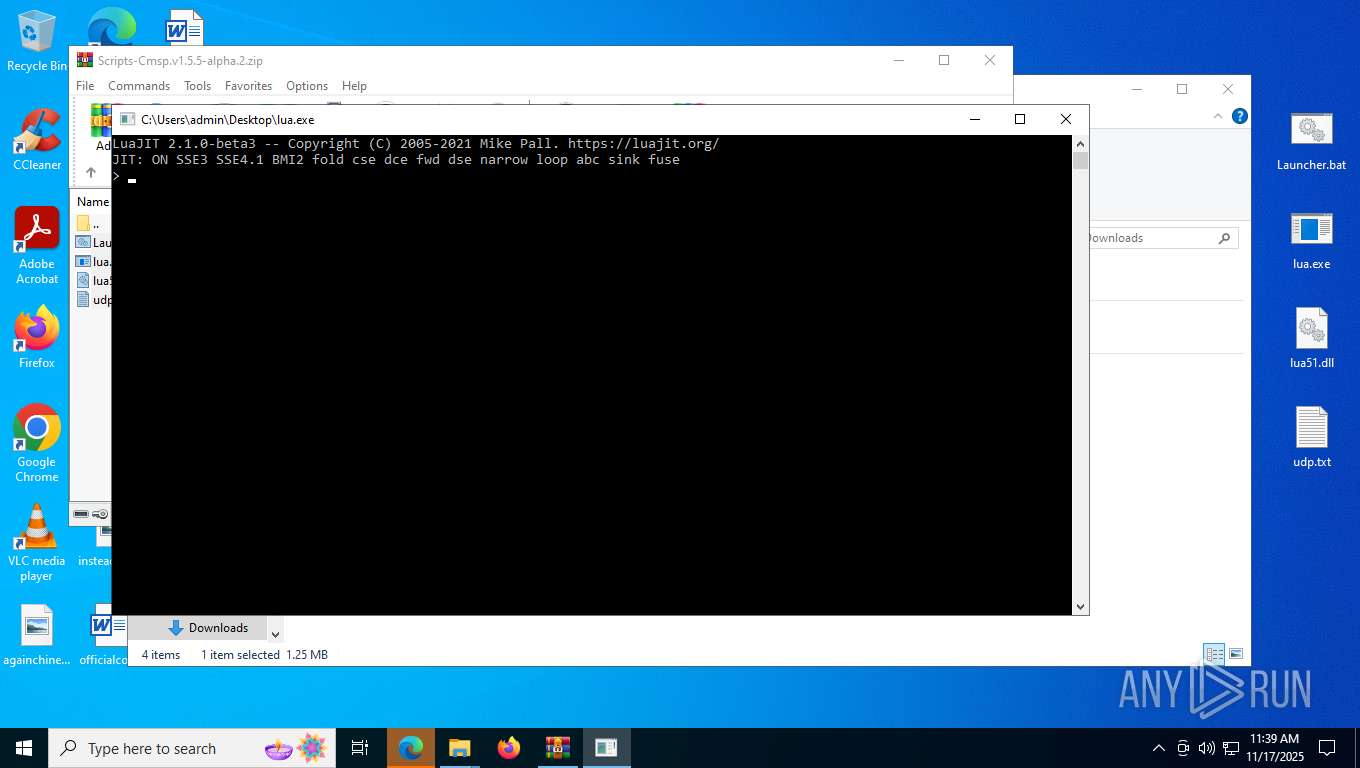Expand the File Explorer ribbon chevron
Screen dimensions: 1360x768
coord(1219,116)
